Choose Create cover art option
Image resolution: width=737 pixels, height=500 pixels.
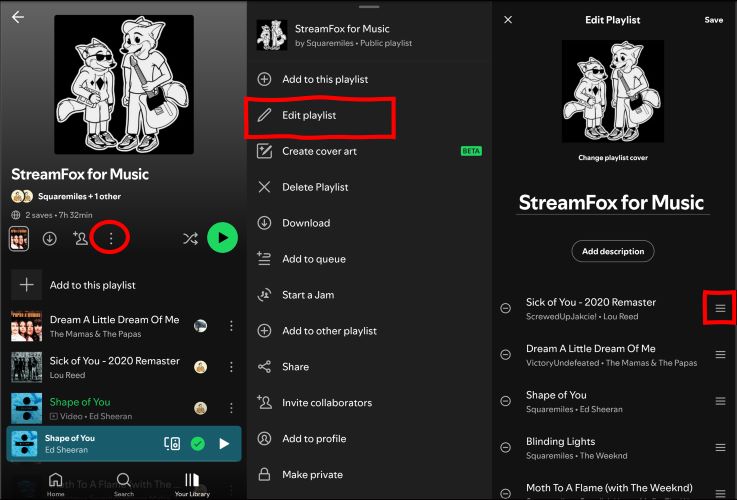tap(369, 151)
